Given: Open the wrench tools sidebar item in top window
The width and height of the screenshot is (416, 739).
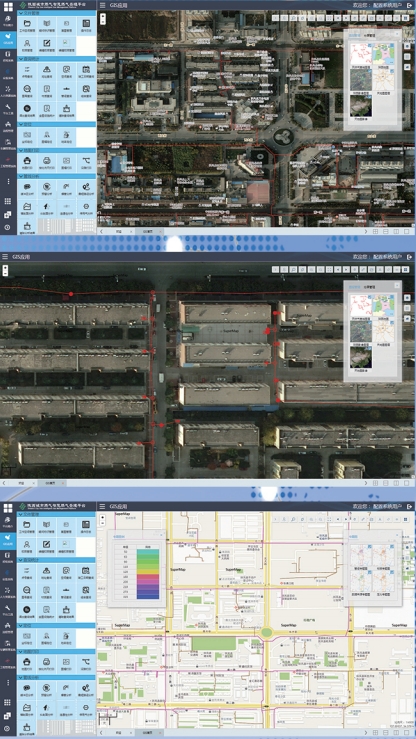Looking at the screenshot, I should pos(8,108).
